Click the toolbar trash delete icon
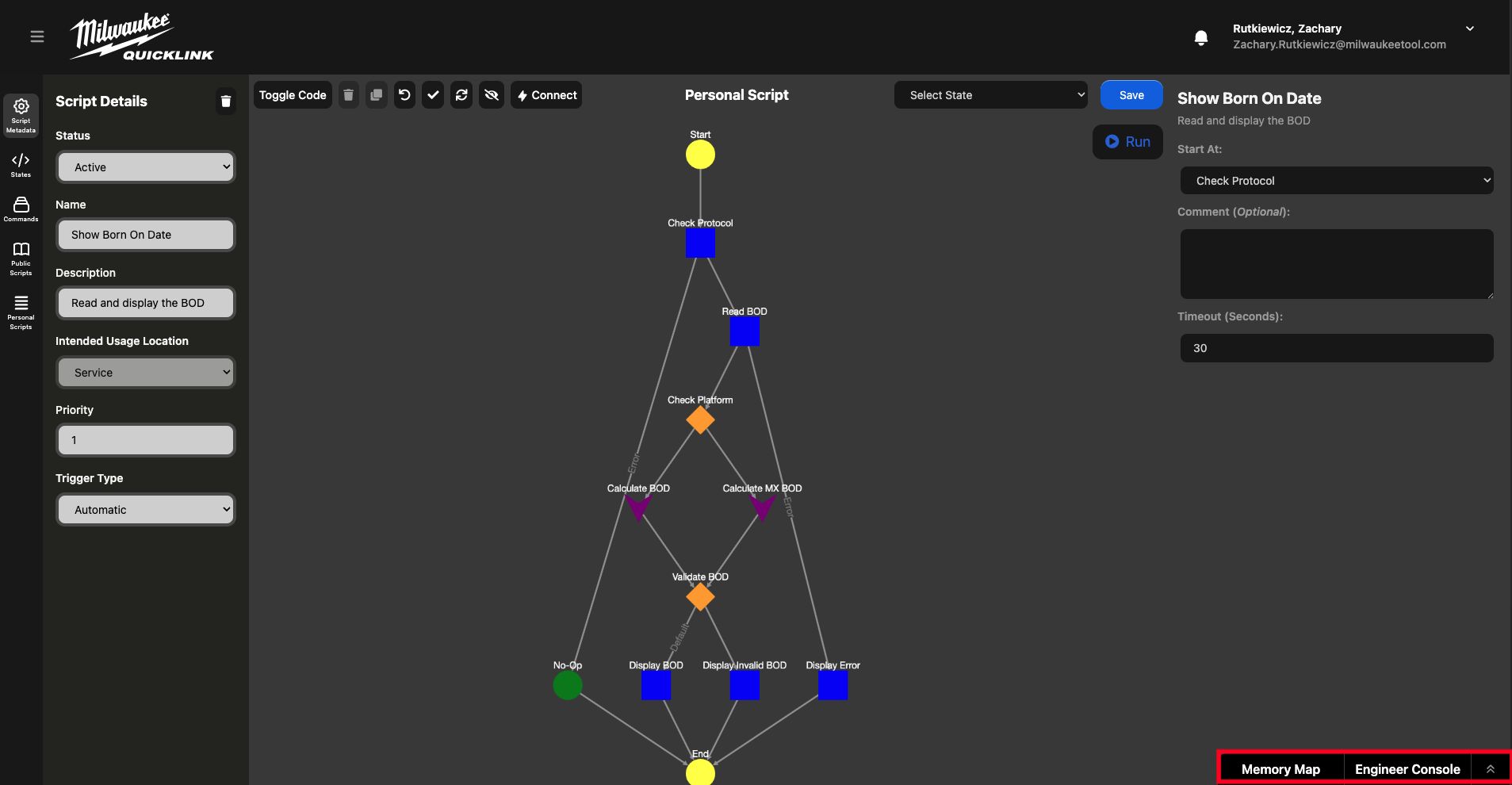 pos(348,95)
